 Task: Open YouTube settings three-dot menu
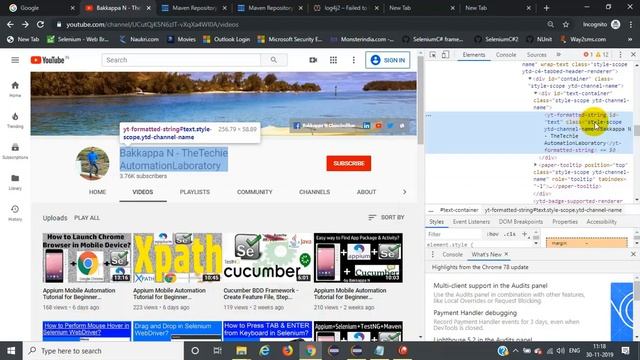pos(353,60)
